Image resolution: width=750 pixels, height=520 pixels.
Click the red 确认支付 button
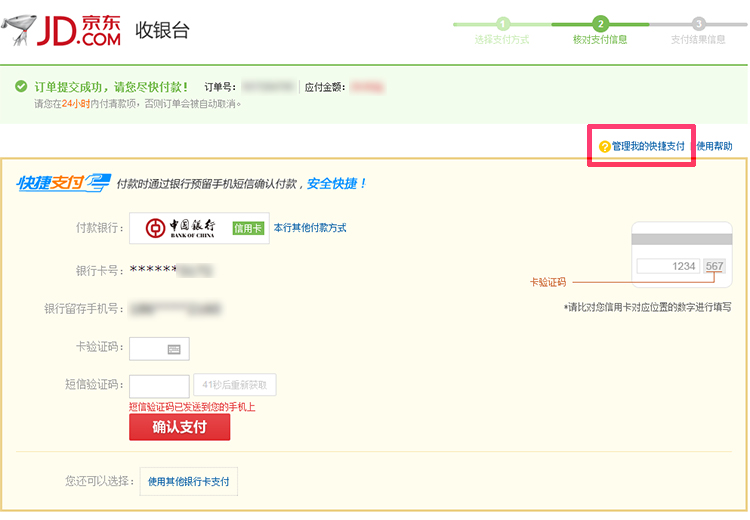click(x=179, y=427)
